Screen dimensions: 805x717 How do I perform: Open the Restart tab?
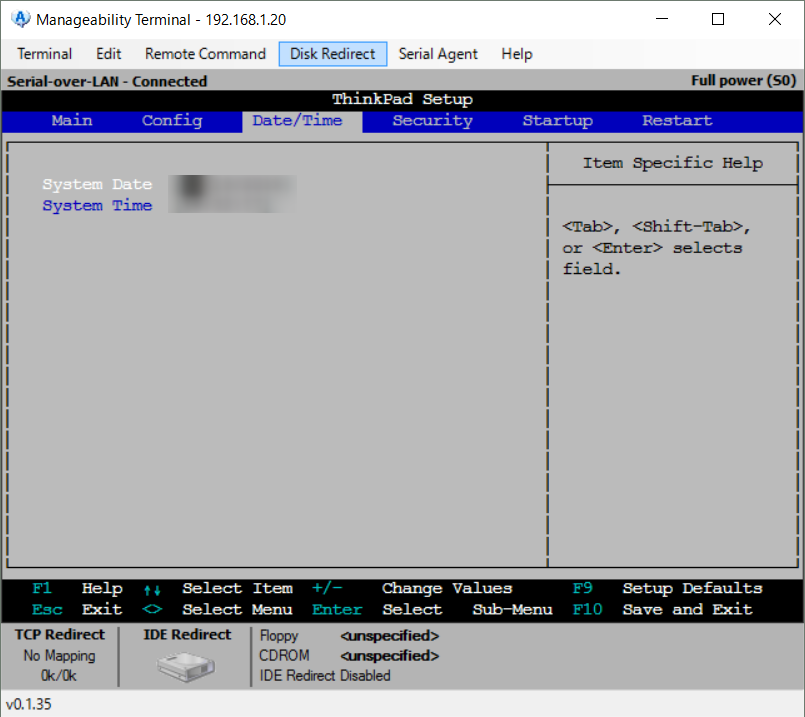click(x=677, y=121)
